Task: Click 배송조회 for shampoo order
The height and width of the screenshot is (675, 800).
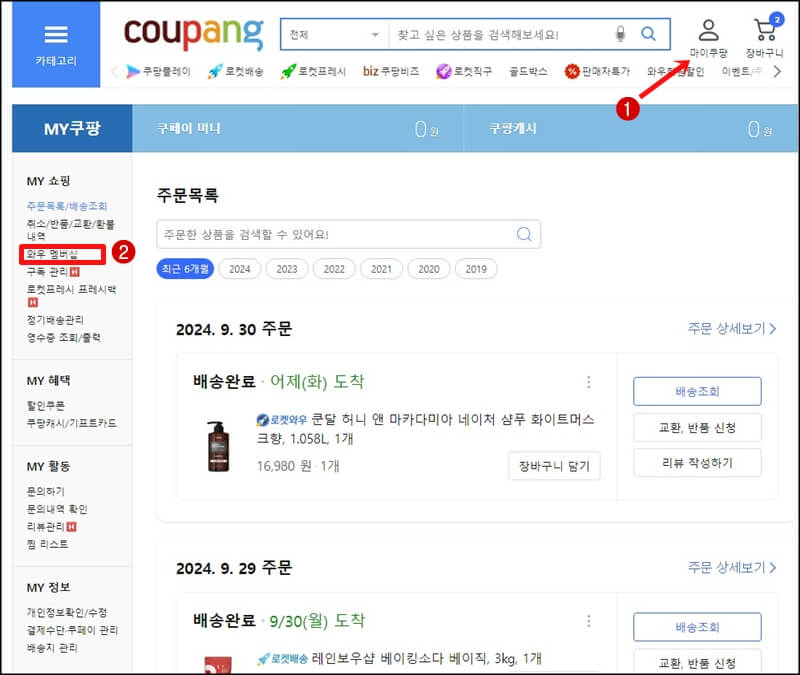Action: point(697,391)
